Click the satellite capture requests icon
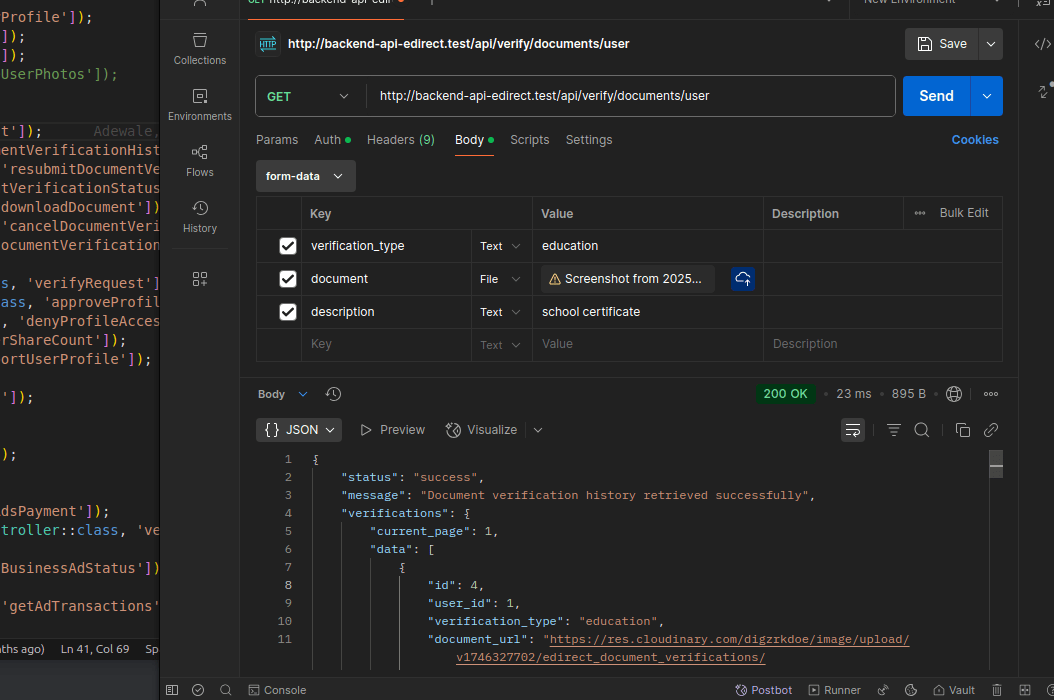Screen dimensions: 1054x700 pyautogui.click(x=883, y=690)
